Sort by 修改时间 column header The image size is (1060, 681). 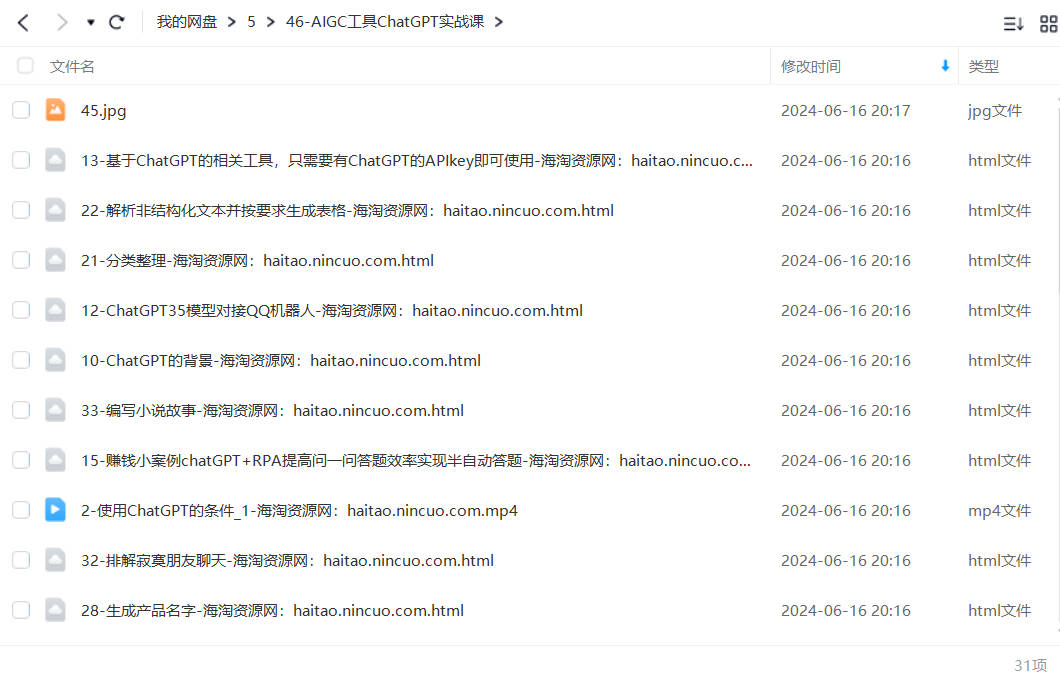811,66
